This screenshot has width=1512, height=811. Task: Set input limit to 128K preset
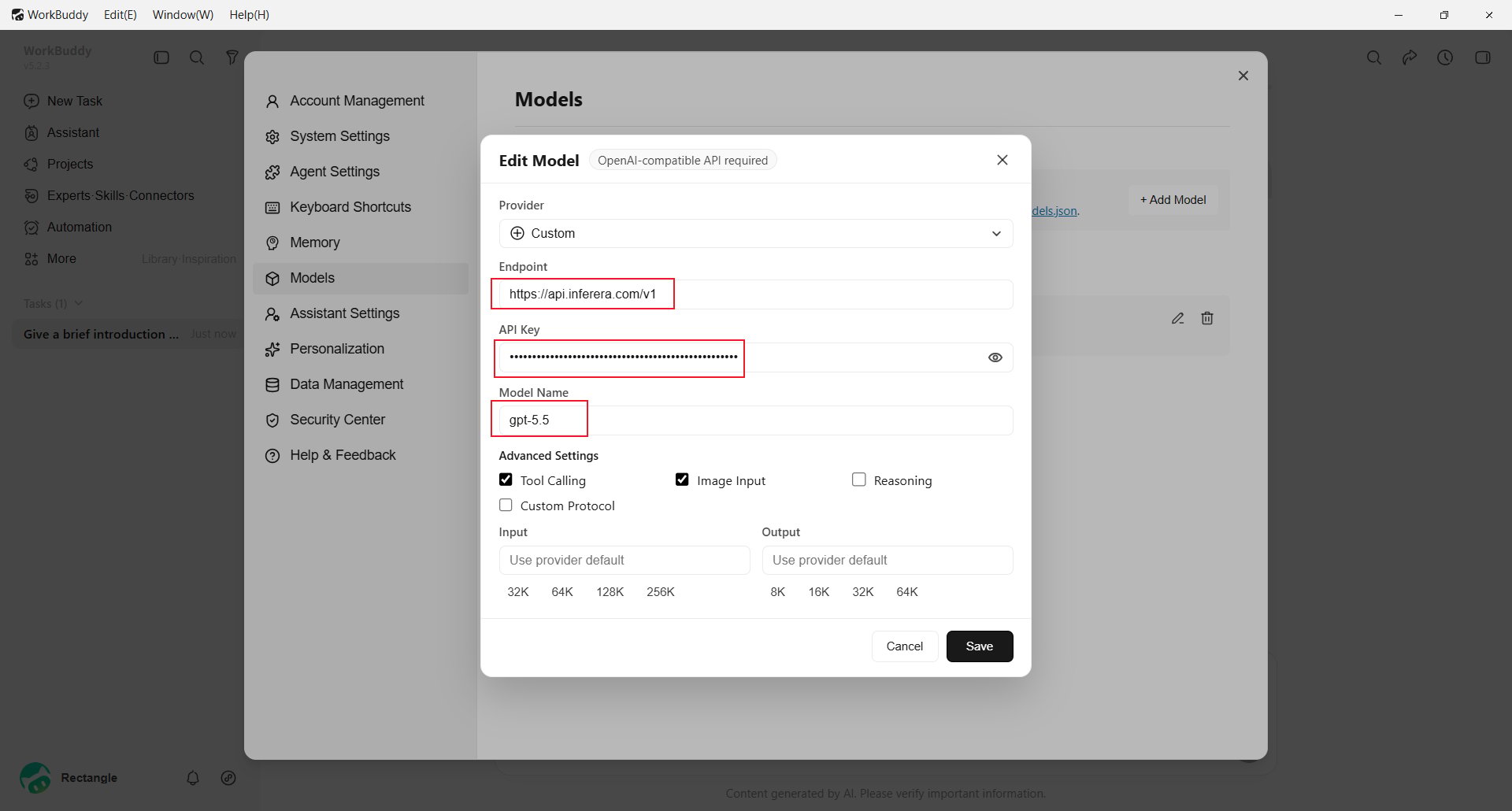[x=610, y=592]
